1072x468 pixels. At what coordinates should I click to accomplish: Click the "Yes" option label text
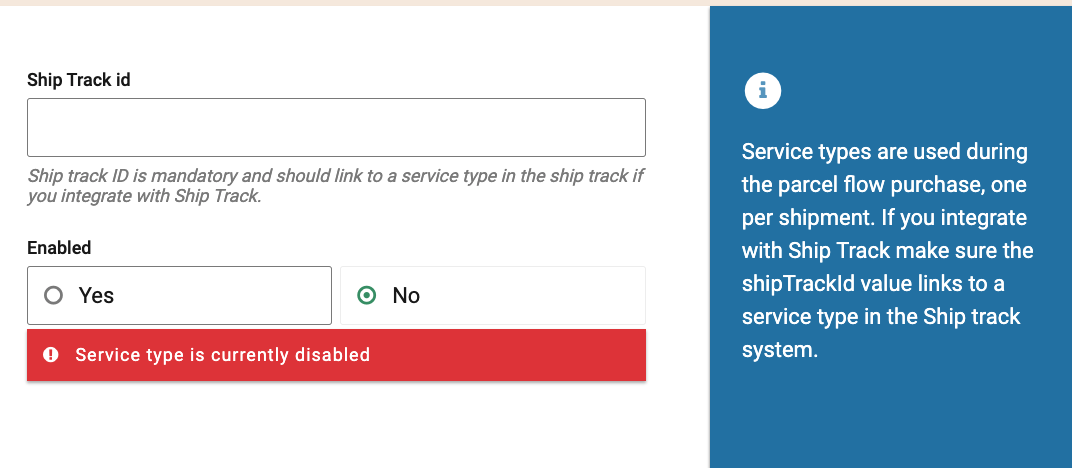click(x=96, y=296)
